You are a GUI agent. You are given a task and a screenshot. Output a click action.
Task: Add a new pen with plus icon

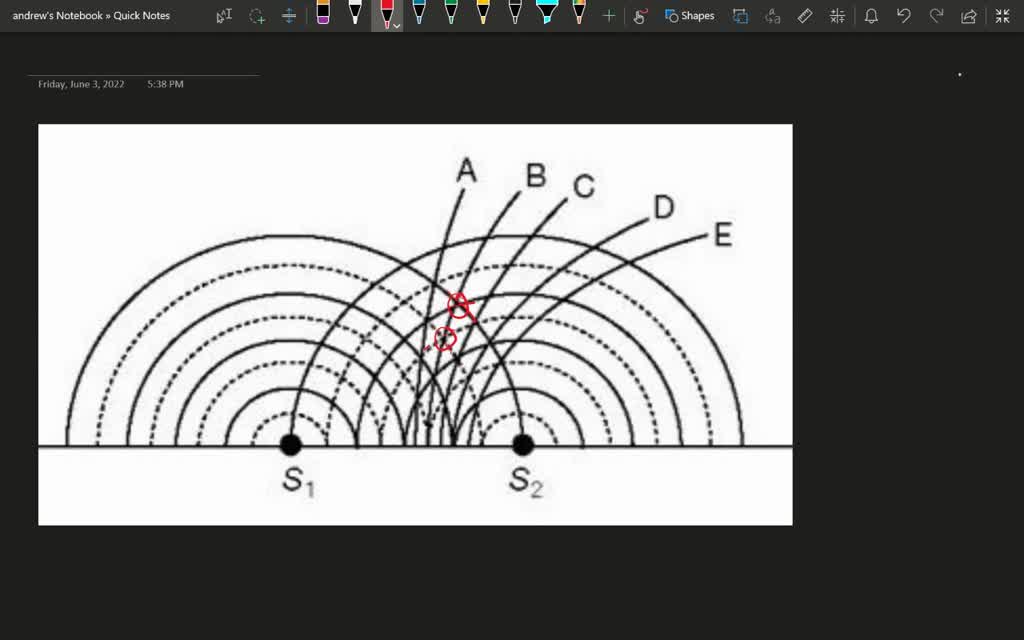pyautogui.click(x=609, y=16)
